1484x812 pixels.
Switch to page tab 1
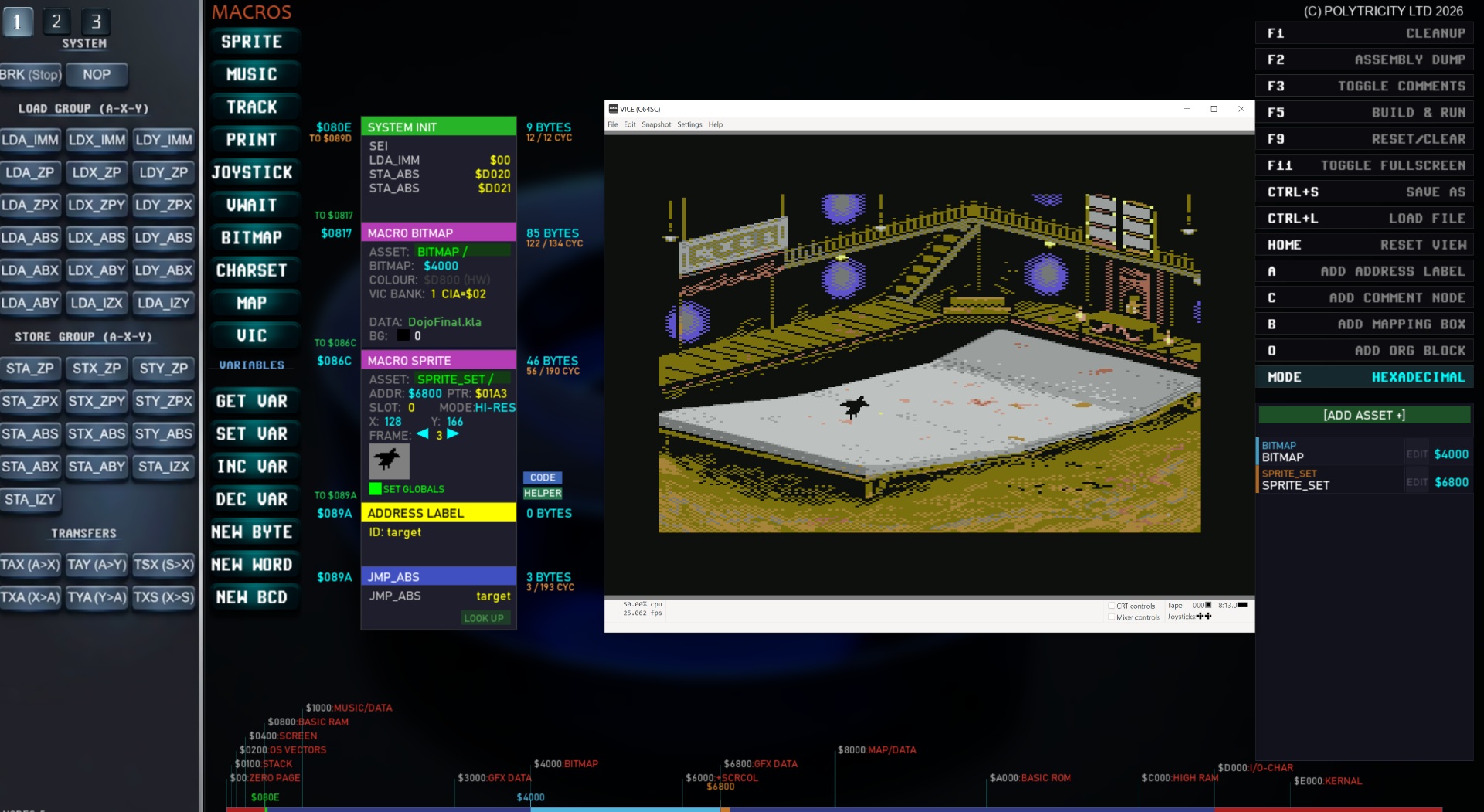17,22
